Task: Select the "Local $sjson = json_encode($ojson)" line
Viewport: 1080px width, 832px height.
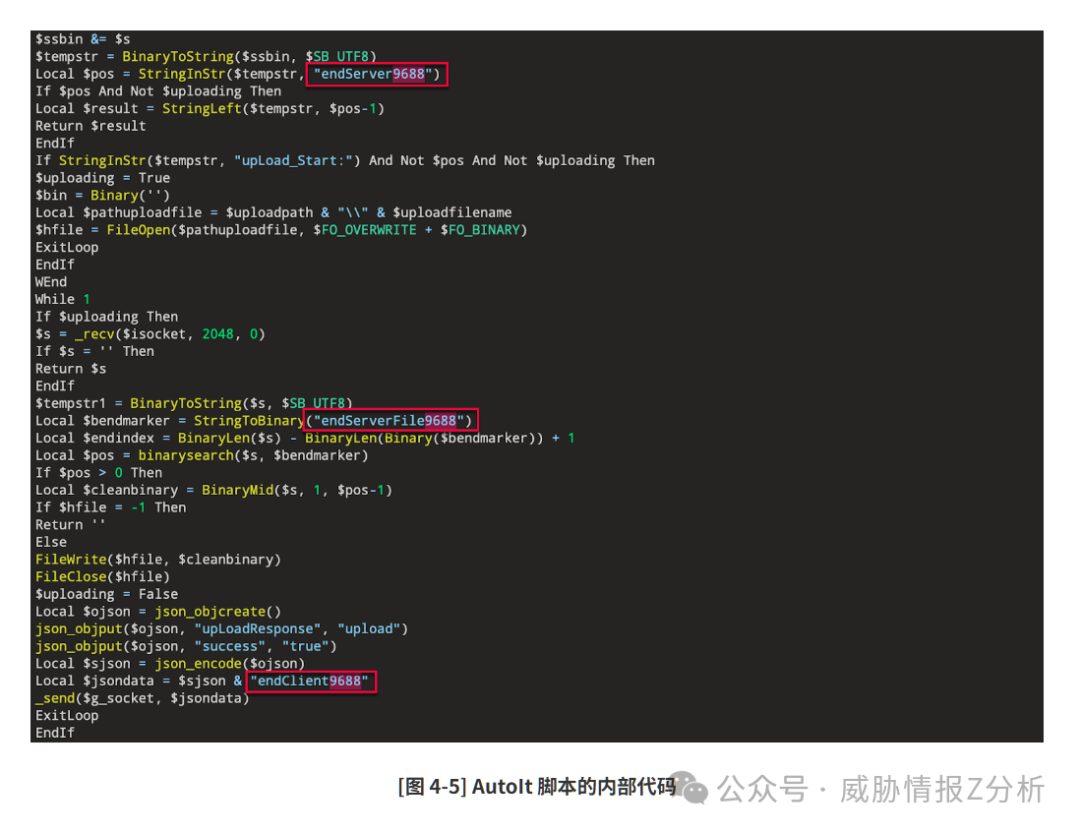Action: (170, 663)
